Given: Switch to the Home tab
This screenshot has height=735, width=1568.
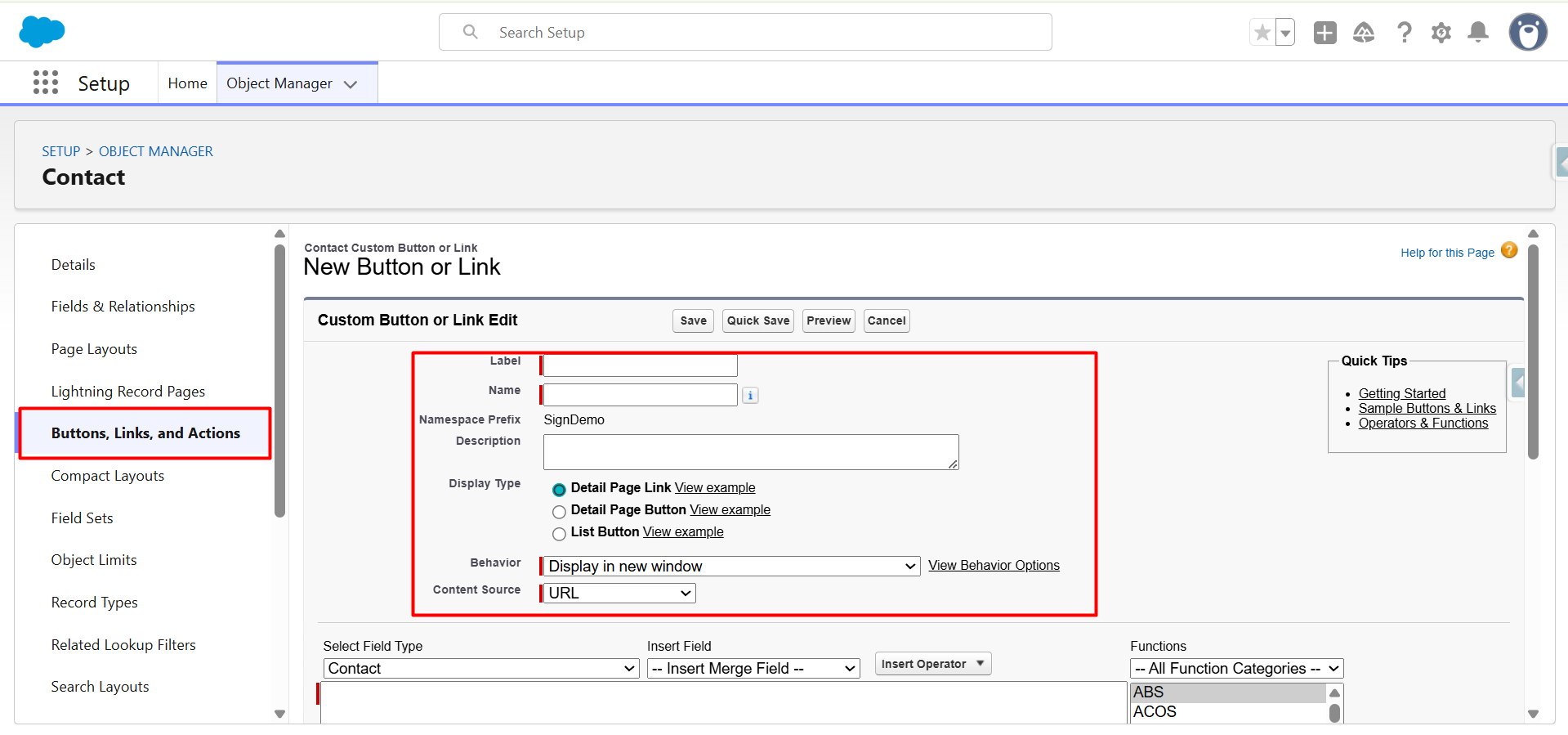Looking at the screenshot, I should 187,83.
